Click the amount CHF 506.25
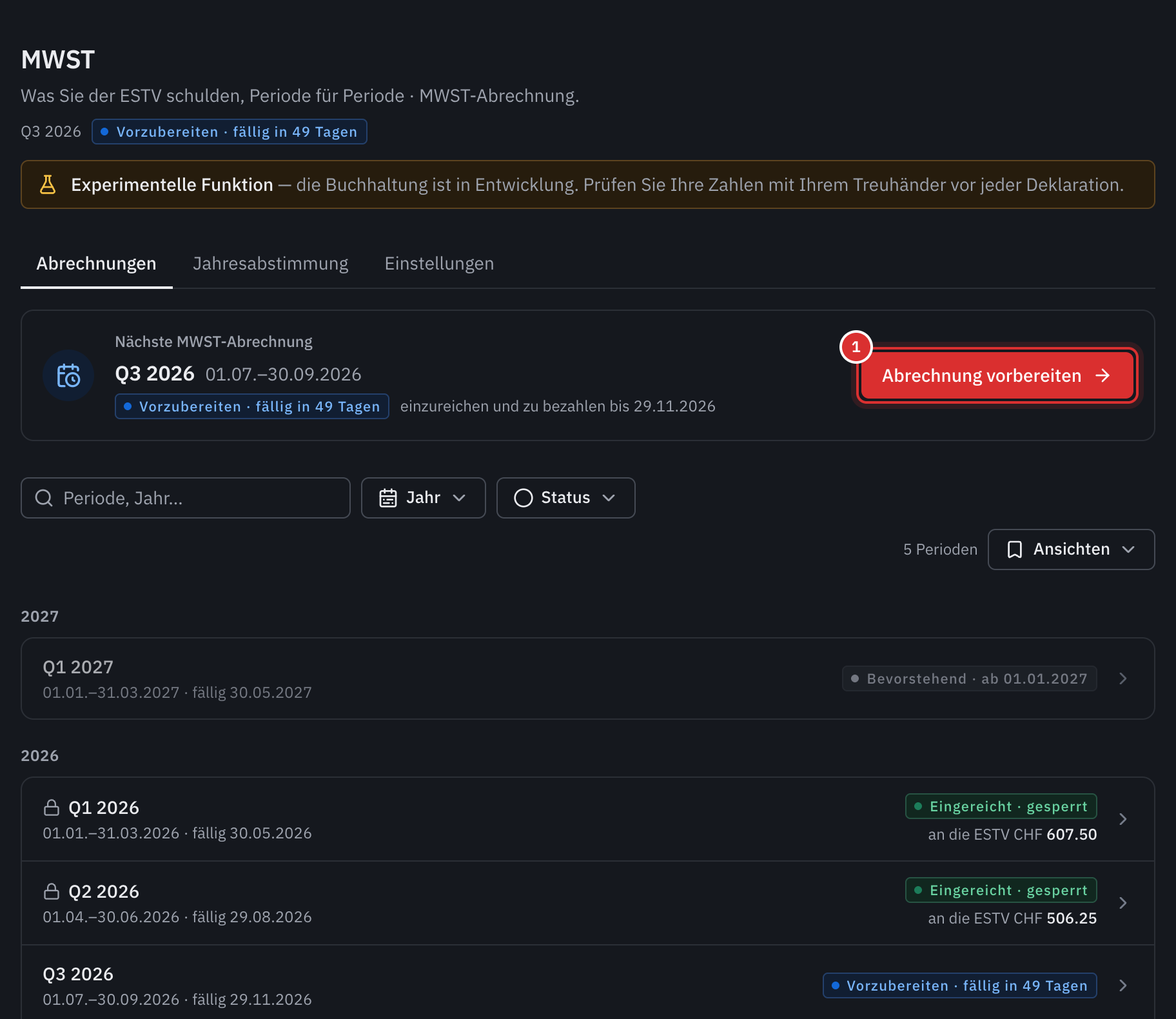Image resolution: width=1176 pixels, height=1019 pixels. click(x=1055, y=918)
